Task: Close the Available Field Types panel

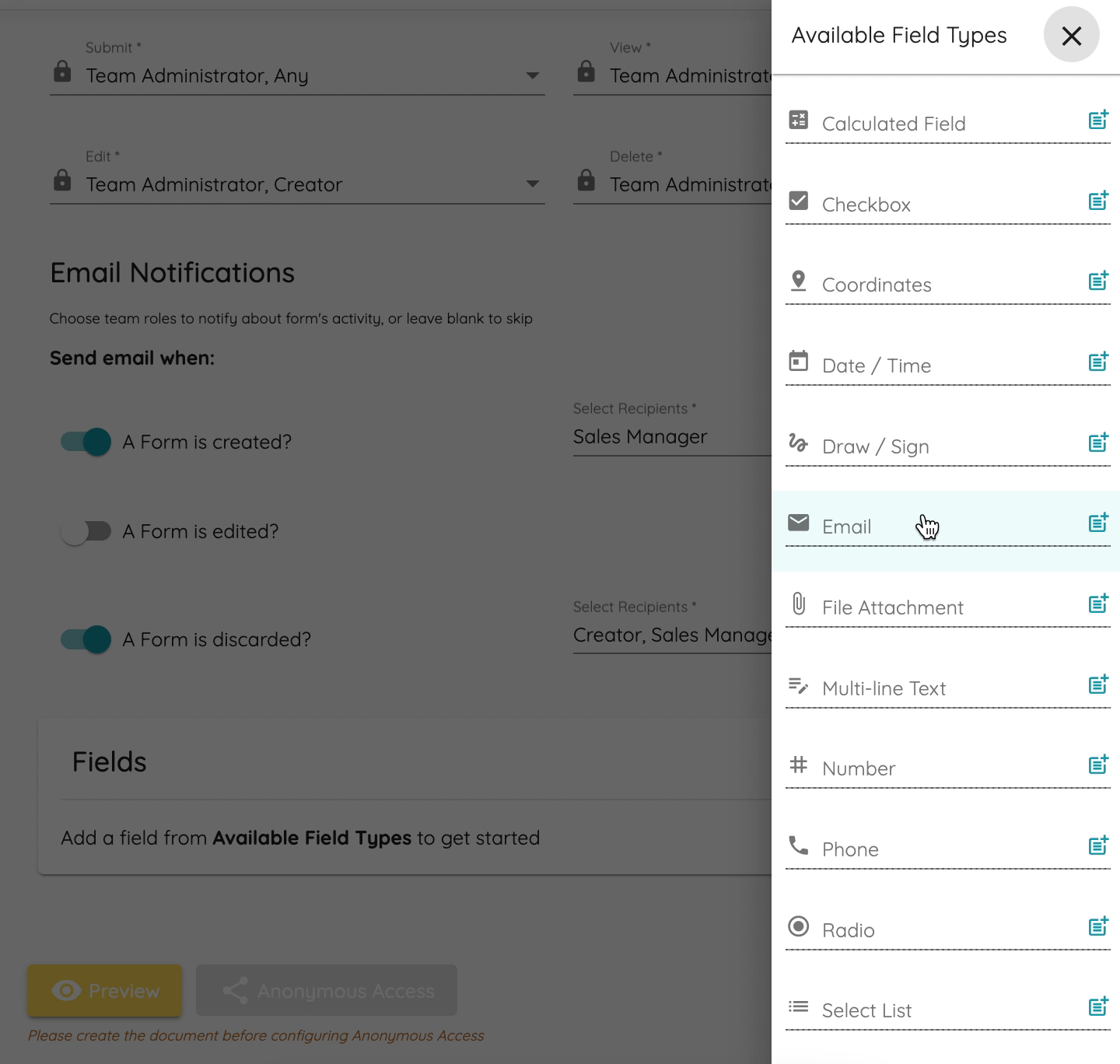Action: (x=1071, y=35)
